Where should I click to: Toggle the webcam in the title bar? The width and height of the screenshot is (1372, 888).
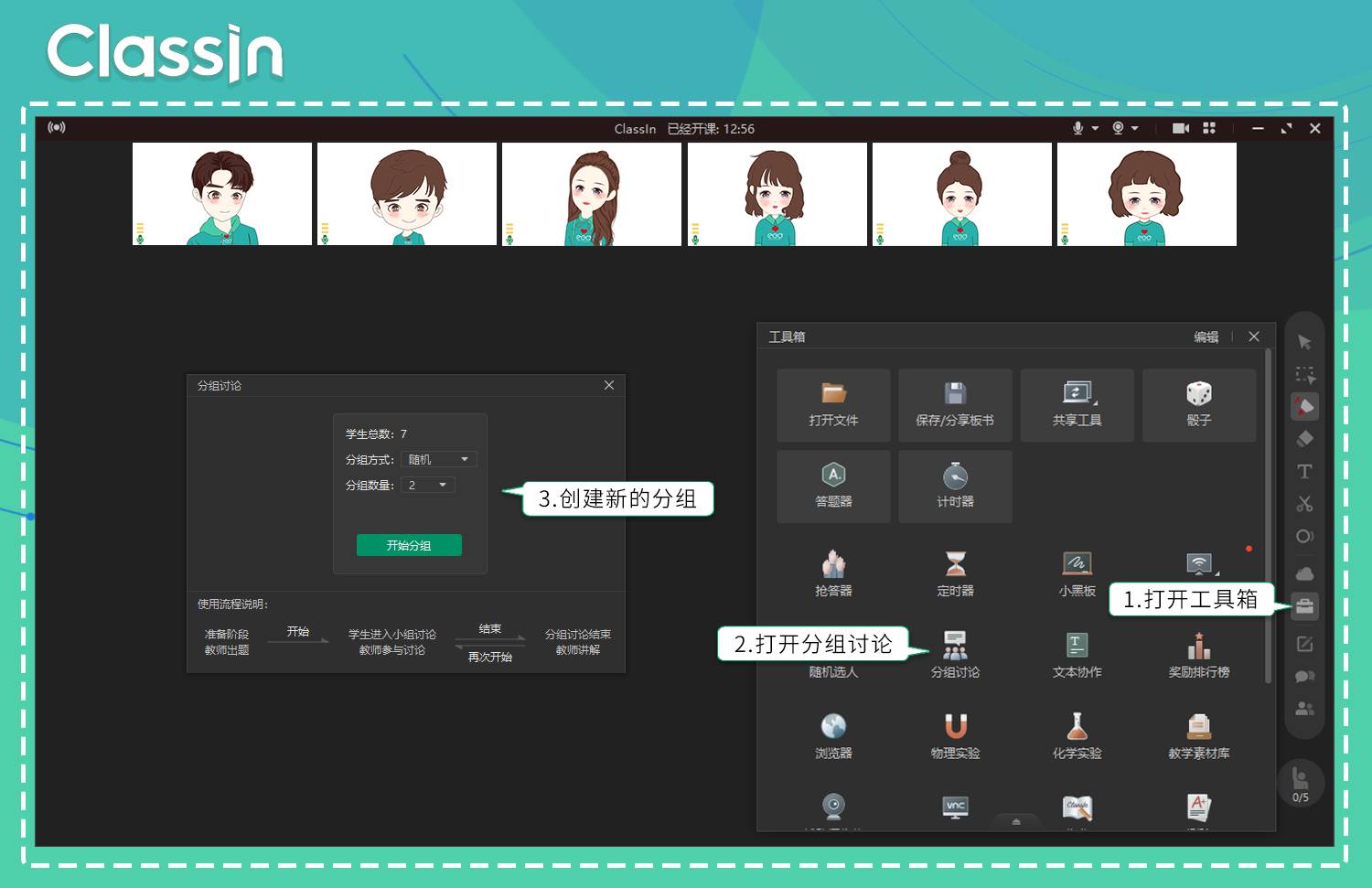[x=1118, y=128]
